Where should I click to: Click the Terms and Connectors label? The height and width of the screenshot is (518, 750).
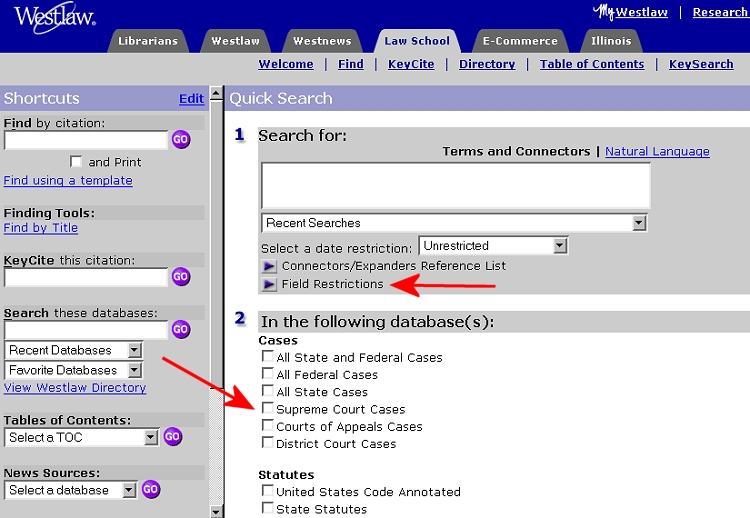(x=516, y=151)
